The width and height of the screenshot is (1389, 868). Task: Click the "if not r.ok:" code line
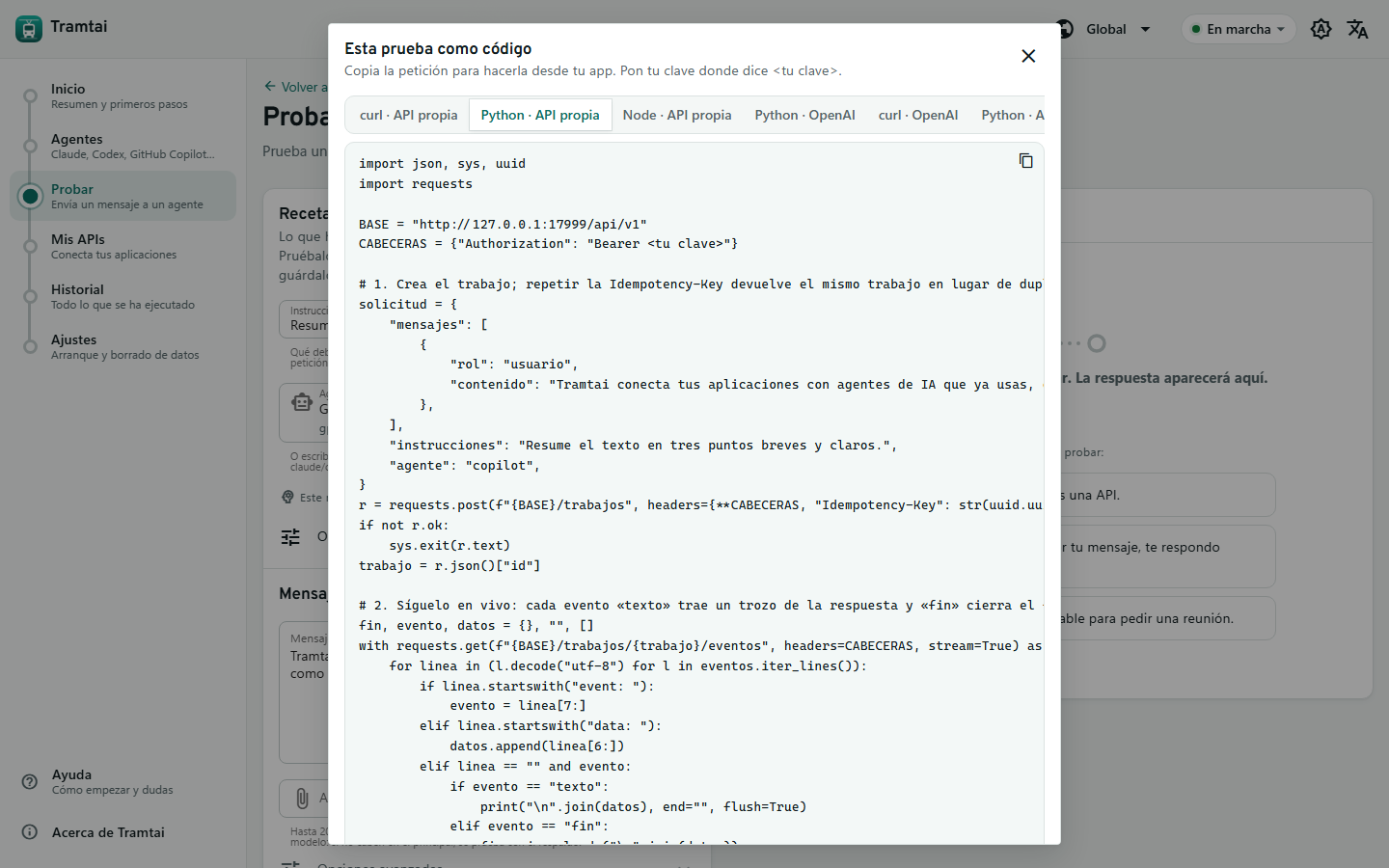pos(404,526)
